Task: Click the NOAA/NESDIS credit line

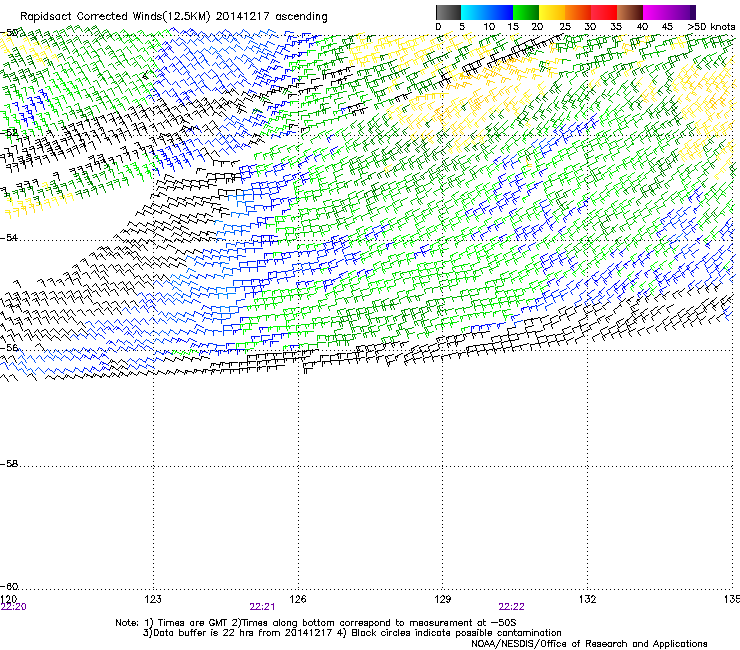Action: pos(589,644)
